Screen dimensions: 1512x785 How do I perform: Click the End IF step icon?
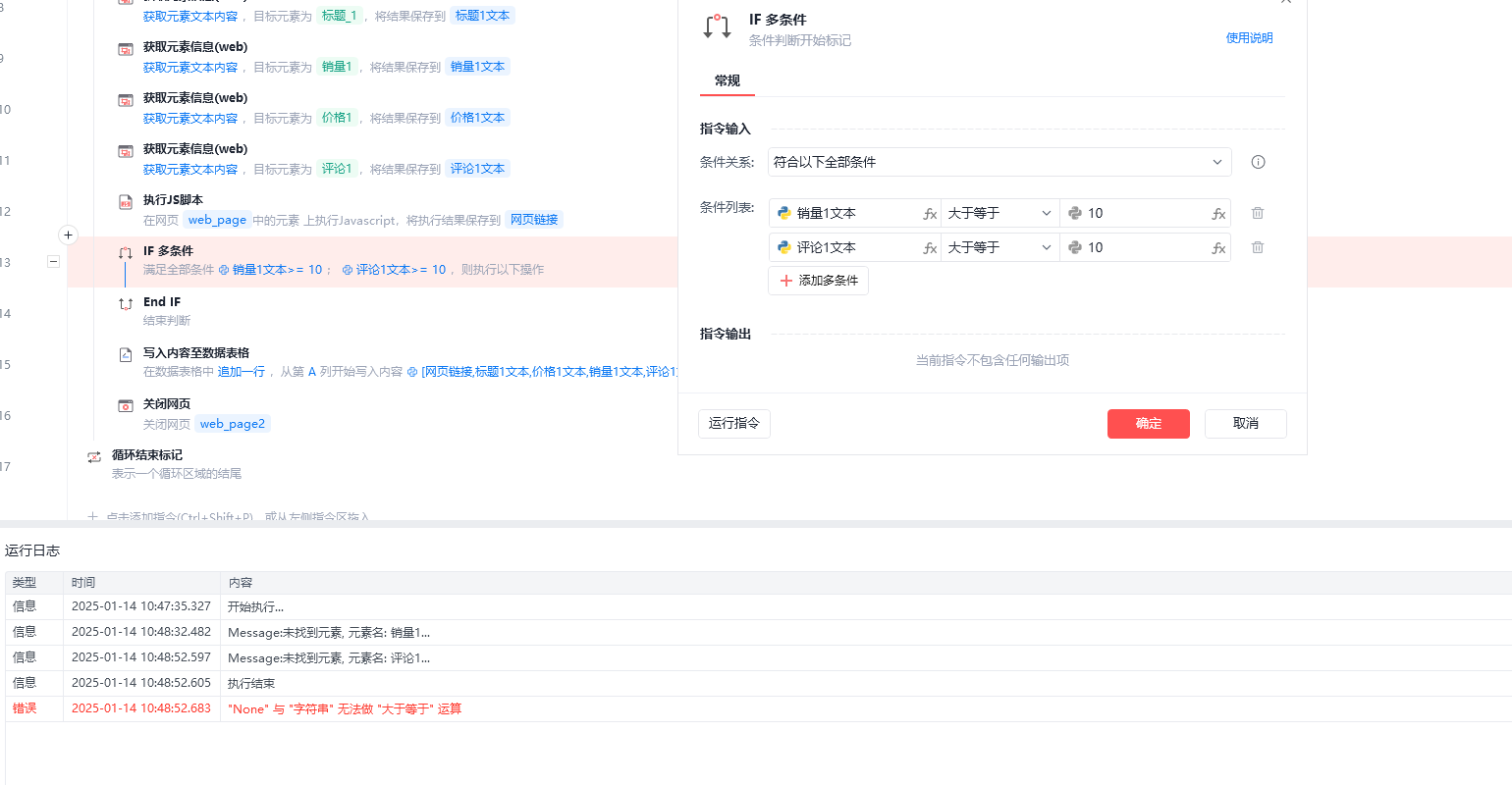click(x=126, y=304)
